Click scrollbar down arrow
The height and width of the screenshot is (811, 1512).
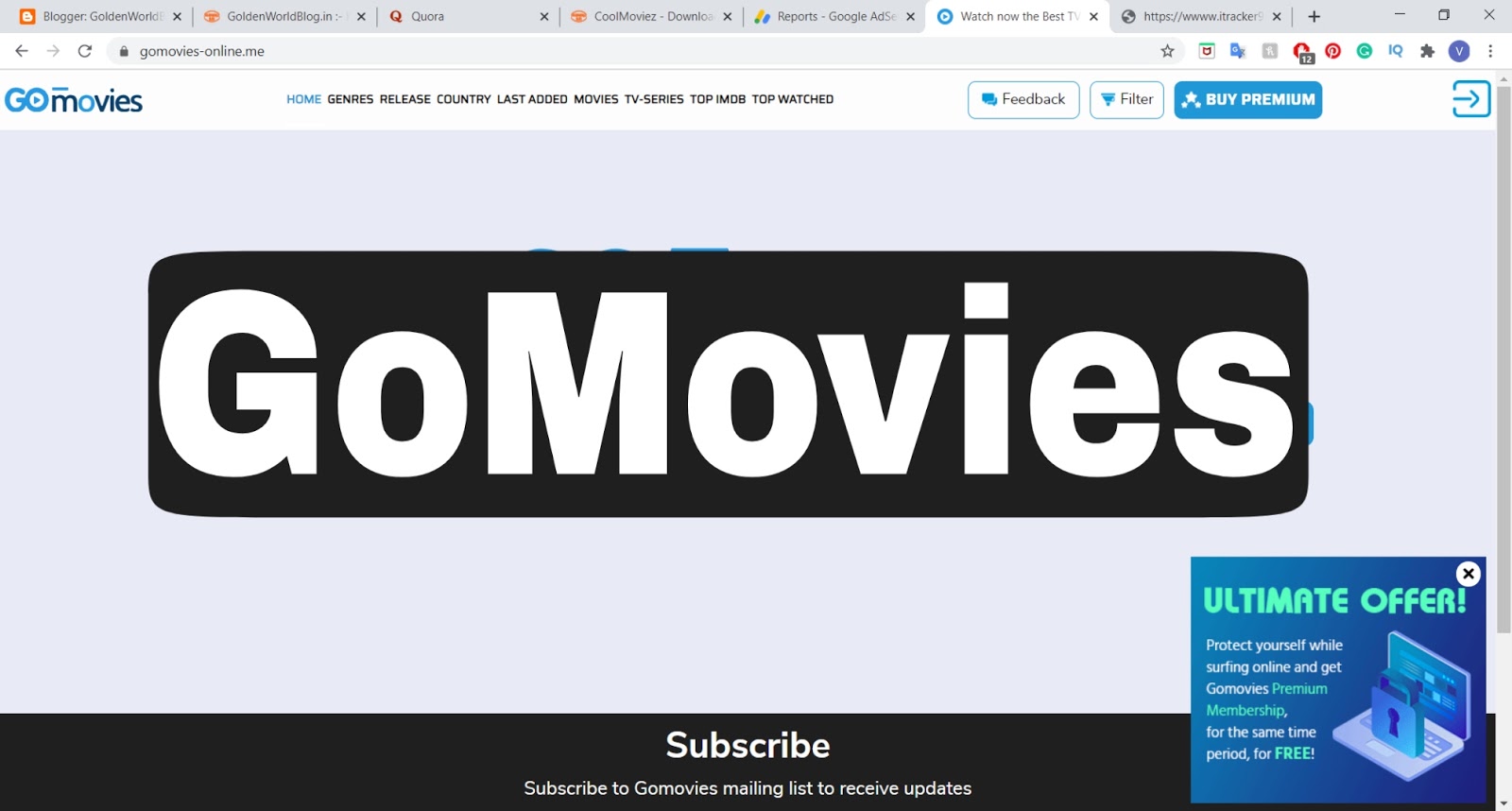(1503, 803)
